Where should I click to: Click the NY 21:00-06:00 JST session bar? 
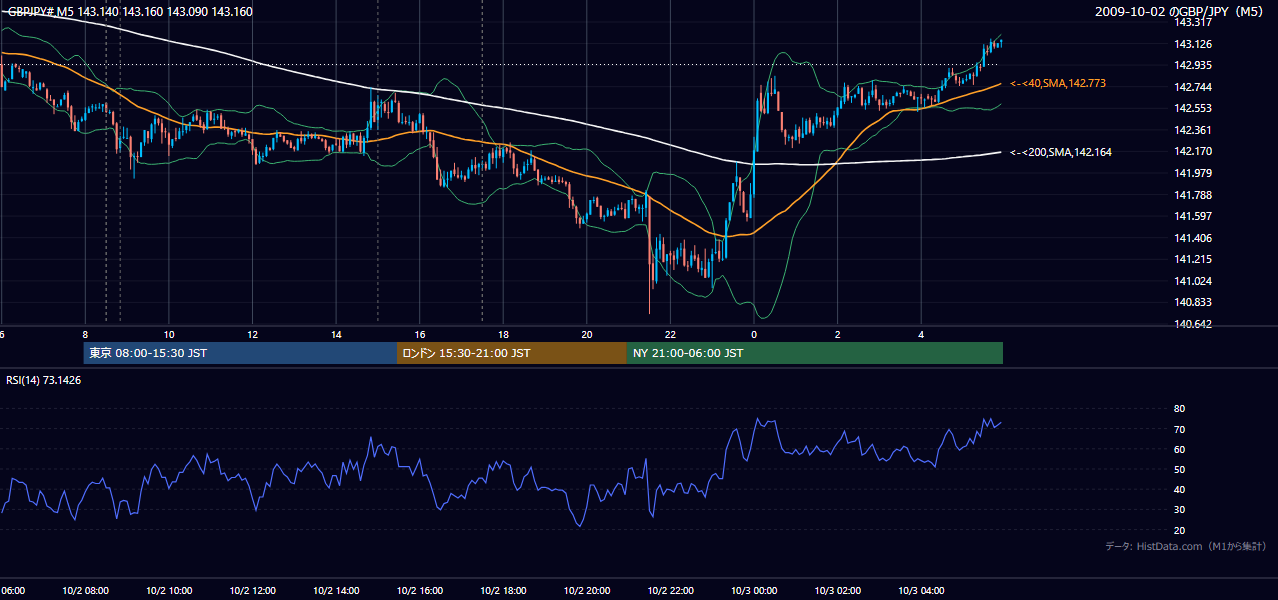(x=815, y=353)
